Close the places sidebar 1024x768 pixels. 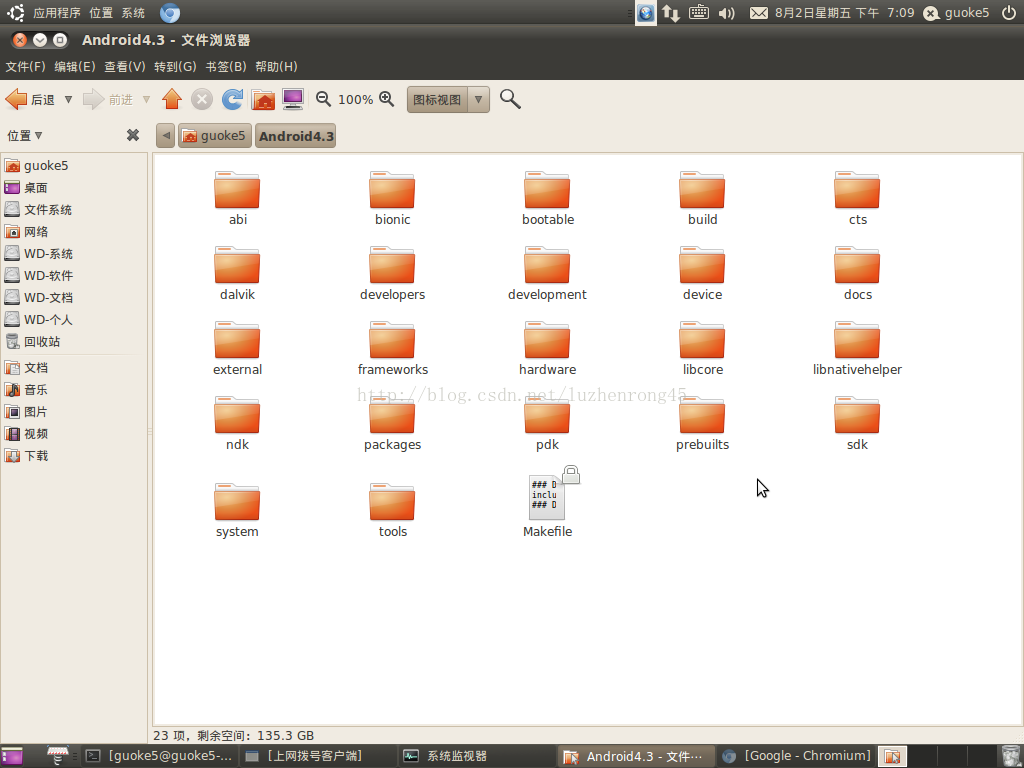(133, 135)
